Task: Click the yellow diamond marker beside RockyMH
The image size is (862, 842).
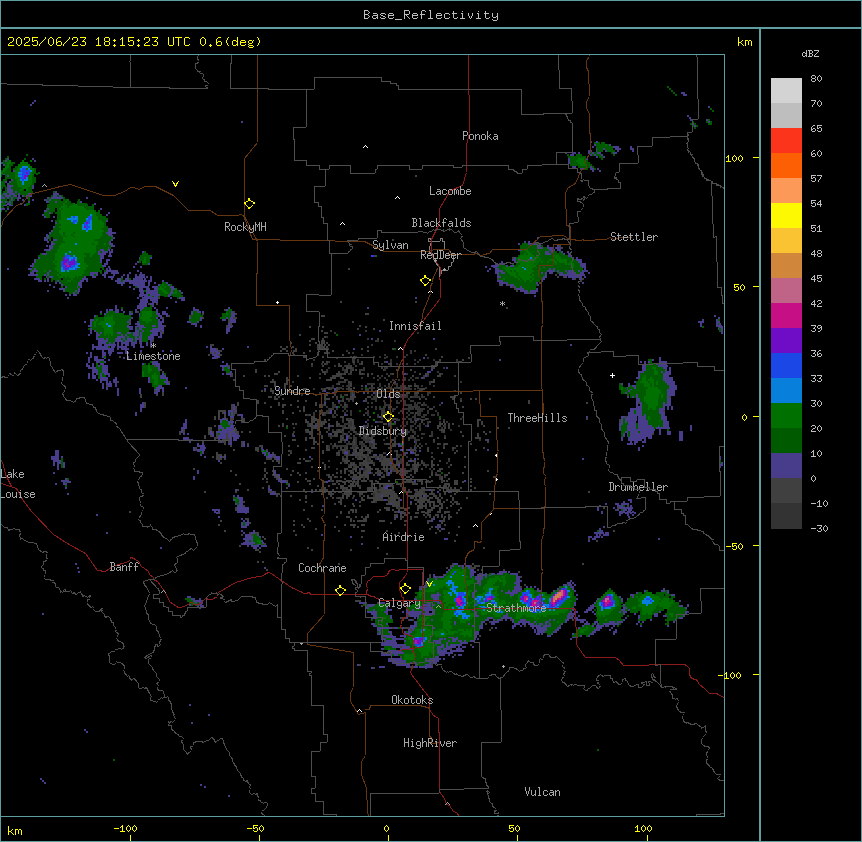Action: click(249, 204)
